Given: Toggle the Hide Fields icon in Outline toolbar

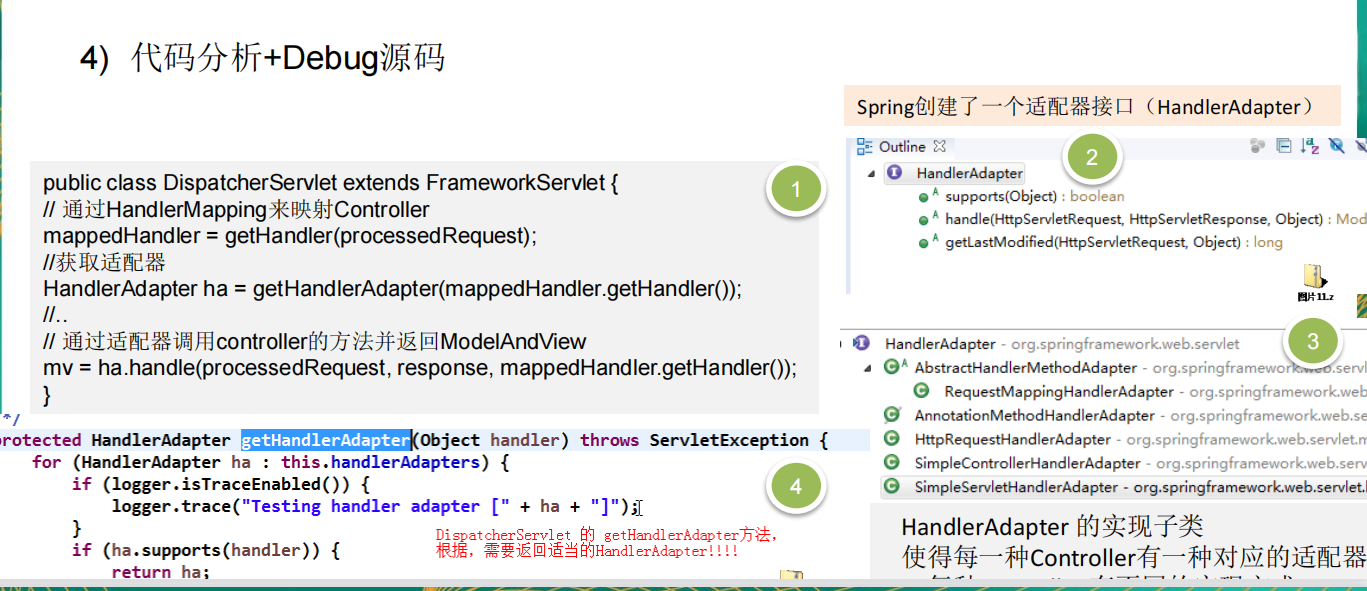Looking at the screenshot, I should click(x=1337, y=146).
